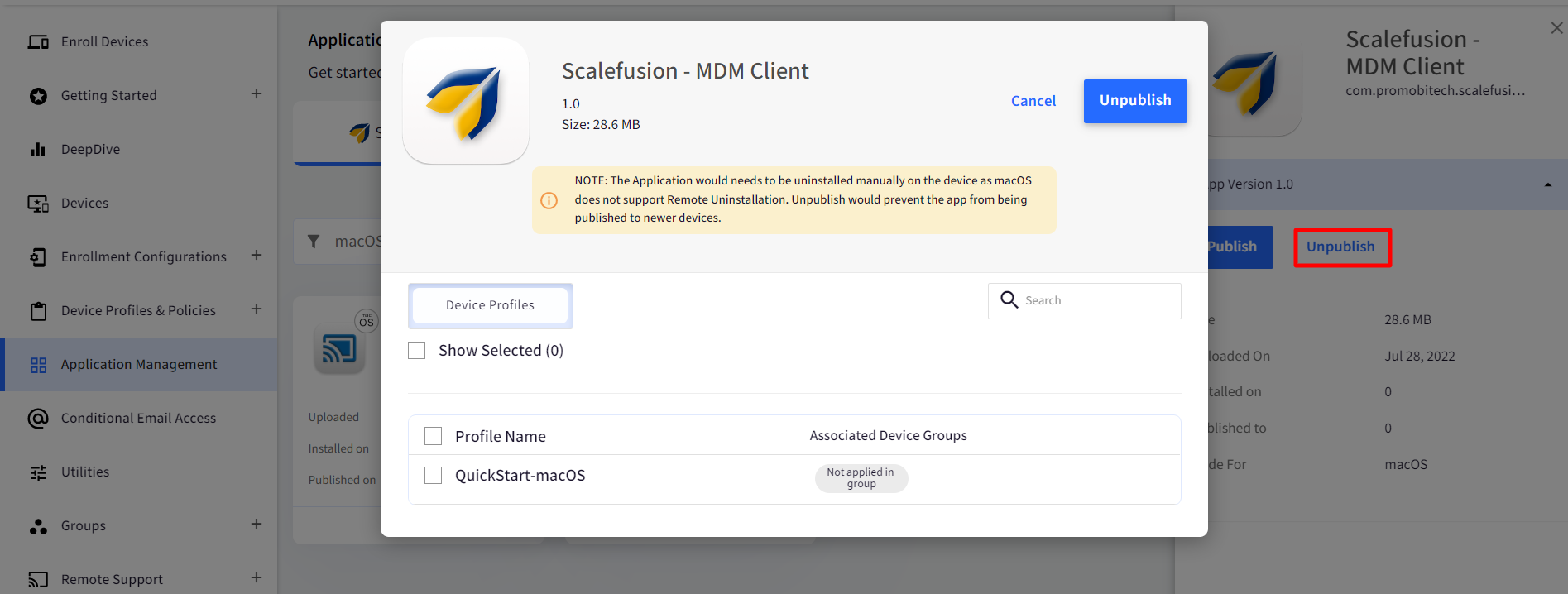Click Cancel in the dialog
Screen dimensions: 1568x594
1033,101
